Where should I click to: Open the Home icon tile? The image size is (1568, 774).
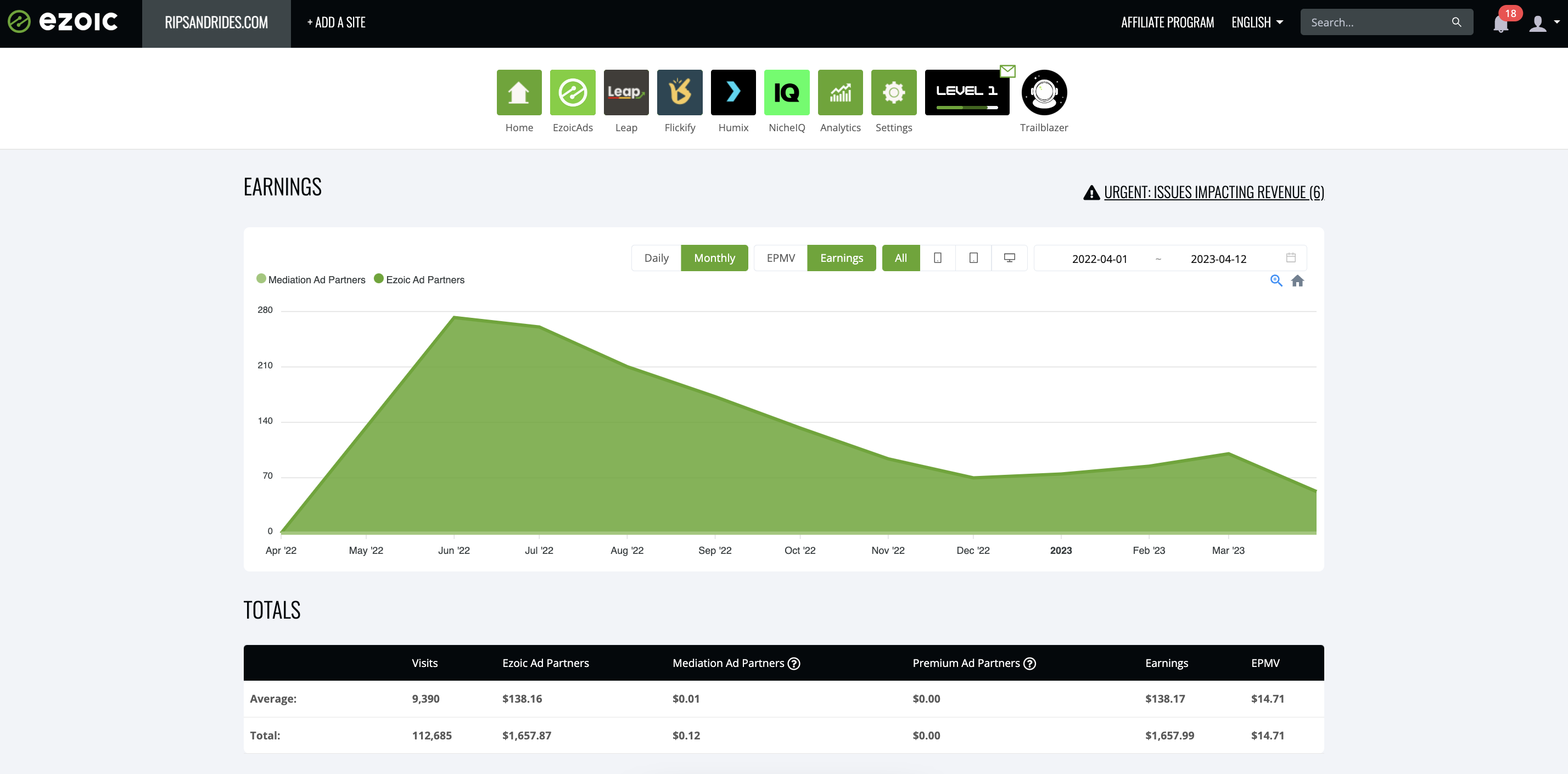pos(519,92)
